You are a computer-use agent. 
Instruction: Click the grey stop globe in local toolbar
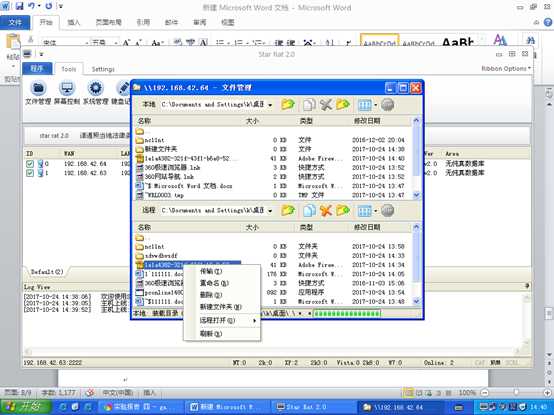[x=388, y=105]
